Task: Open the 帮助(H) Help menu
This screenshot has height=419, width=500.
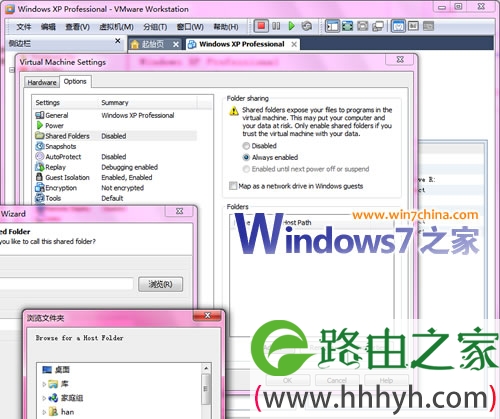Action: coord(226,27)
